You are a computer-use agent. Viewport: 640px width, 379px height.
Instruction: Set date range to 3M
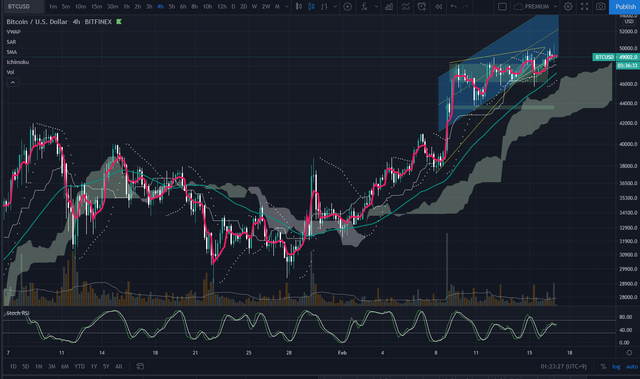[52, 366]
